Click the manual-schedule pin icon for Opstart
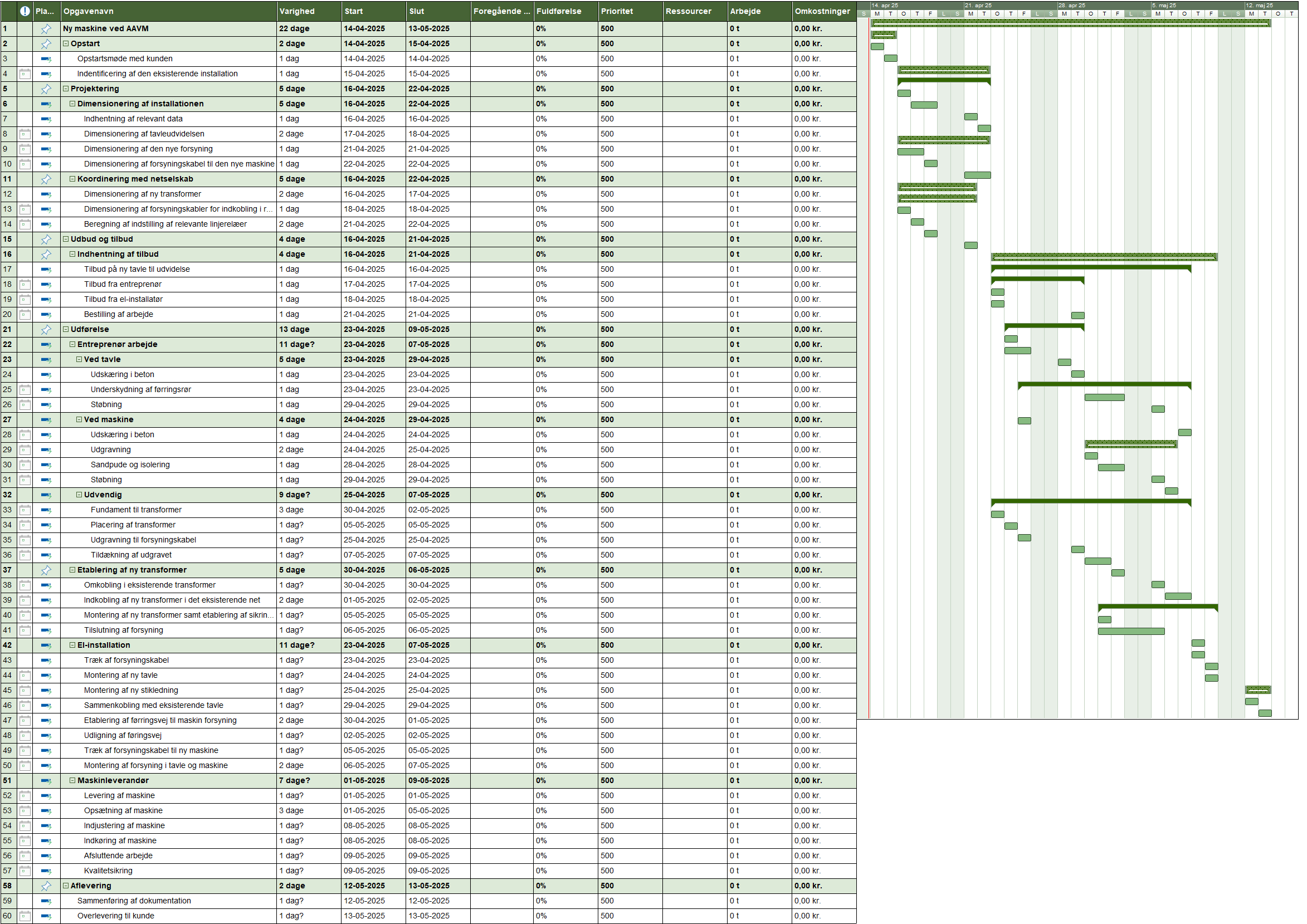 pyautogui.click(x=46, y=44)
